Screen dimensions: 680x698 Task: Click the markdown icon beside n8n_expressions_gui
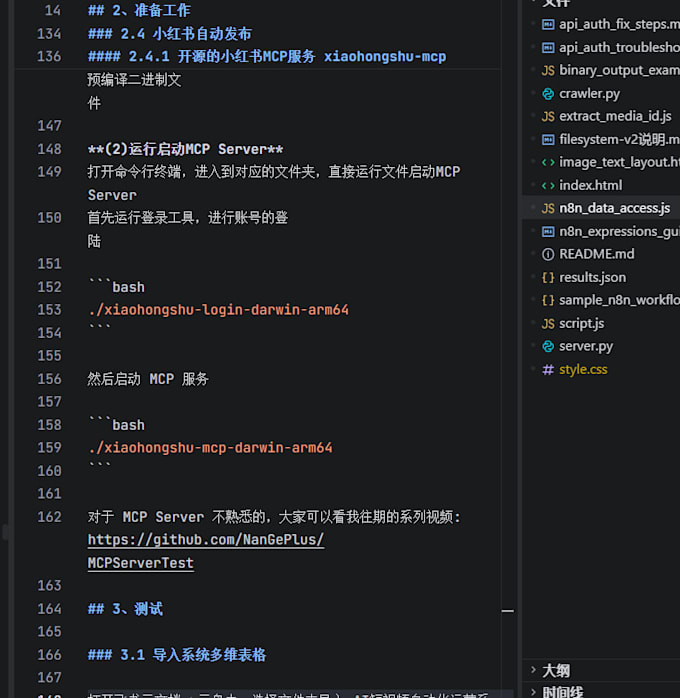(x=548, y=231)
